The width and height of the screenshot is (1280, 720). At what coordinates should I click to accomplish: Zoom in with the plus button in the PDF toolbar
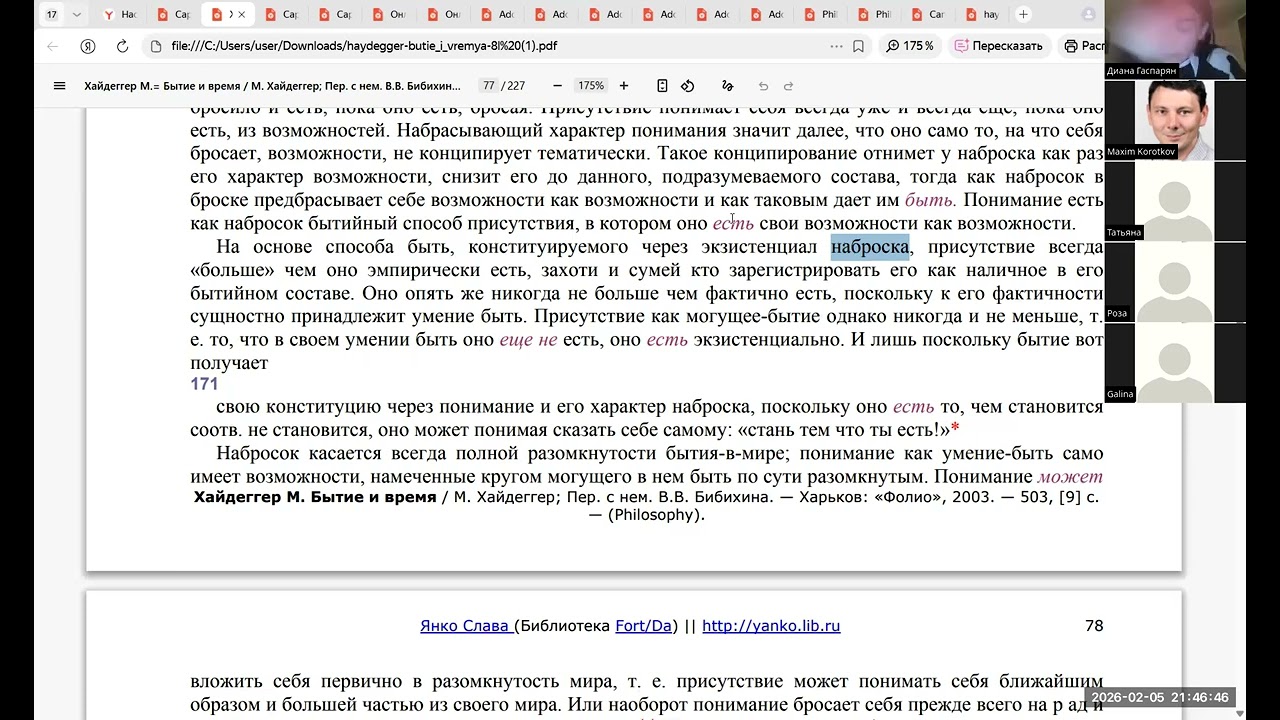[x=624, y=86]
